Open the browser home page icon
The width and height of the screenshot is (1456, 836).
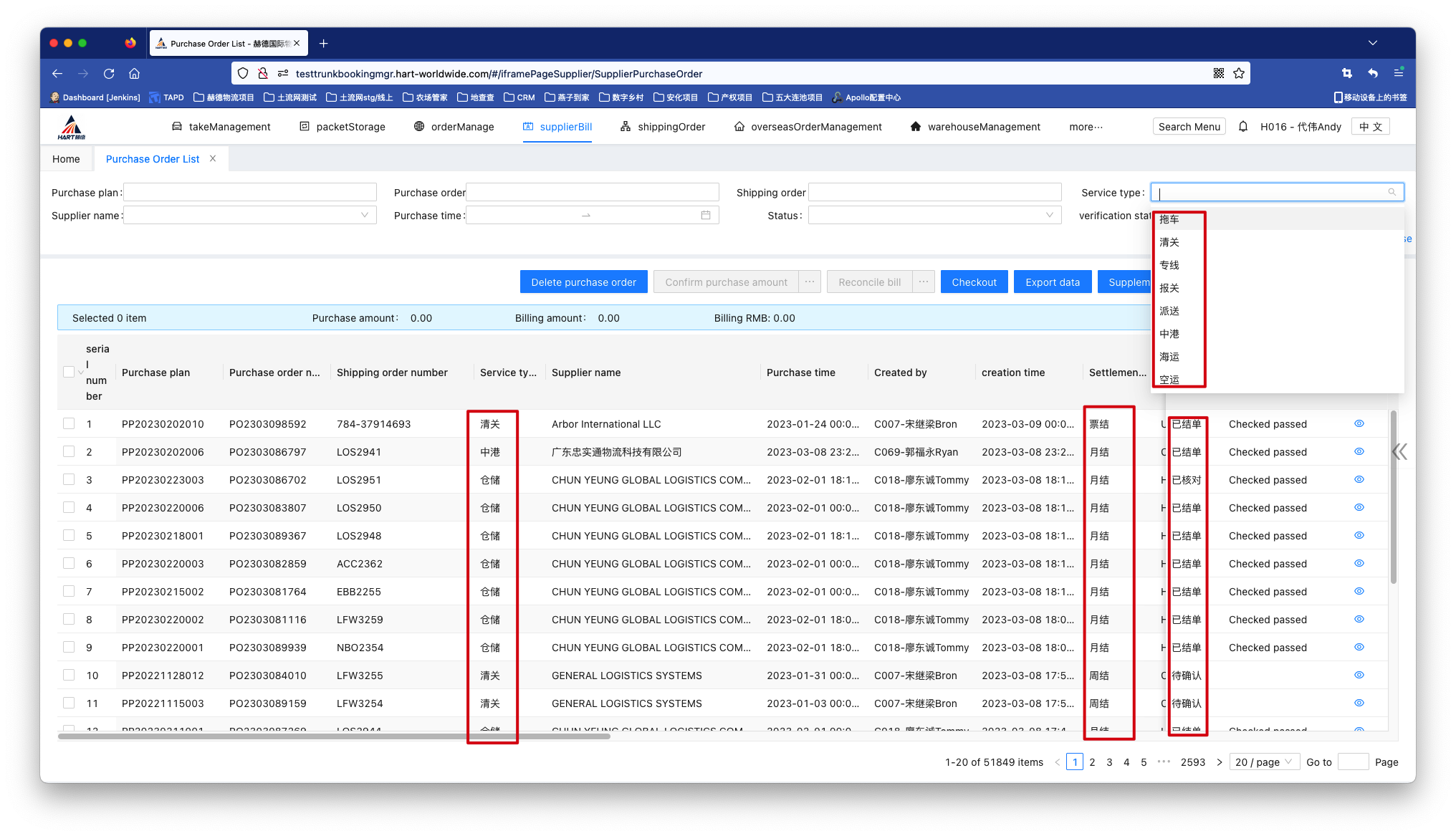pos(134,74)
